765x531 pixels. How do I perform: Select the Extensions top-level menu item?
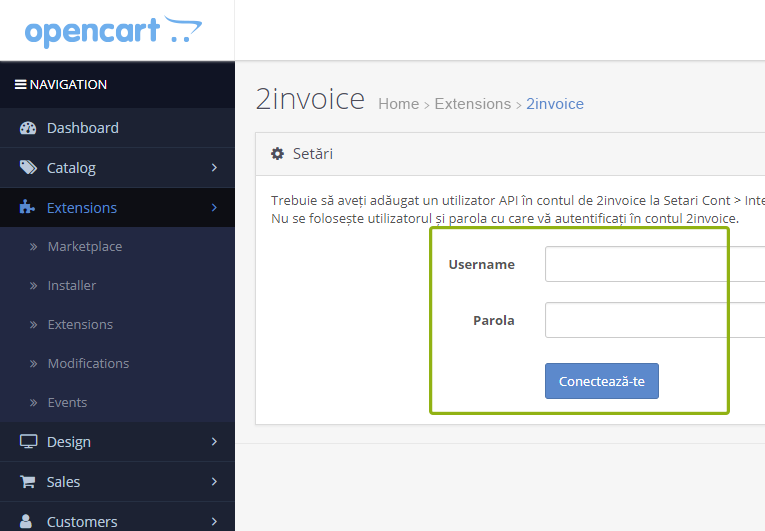pyautogui.click(x=117, y=207)
